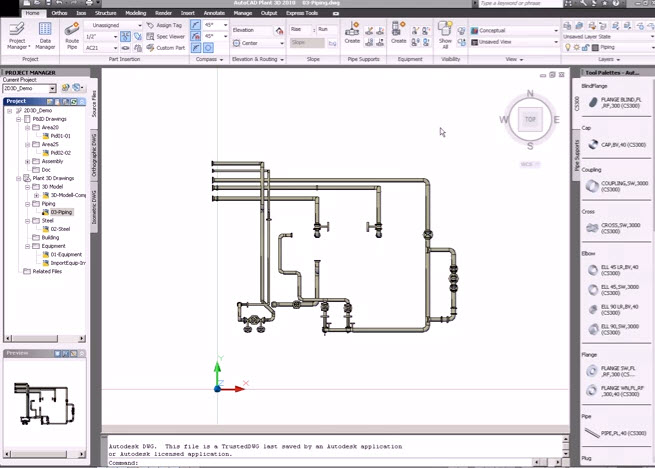Open the Conceptual visual style dropdown

point(514,31)
